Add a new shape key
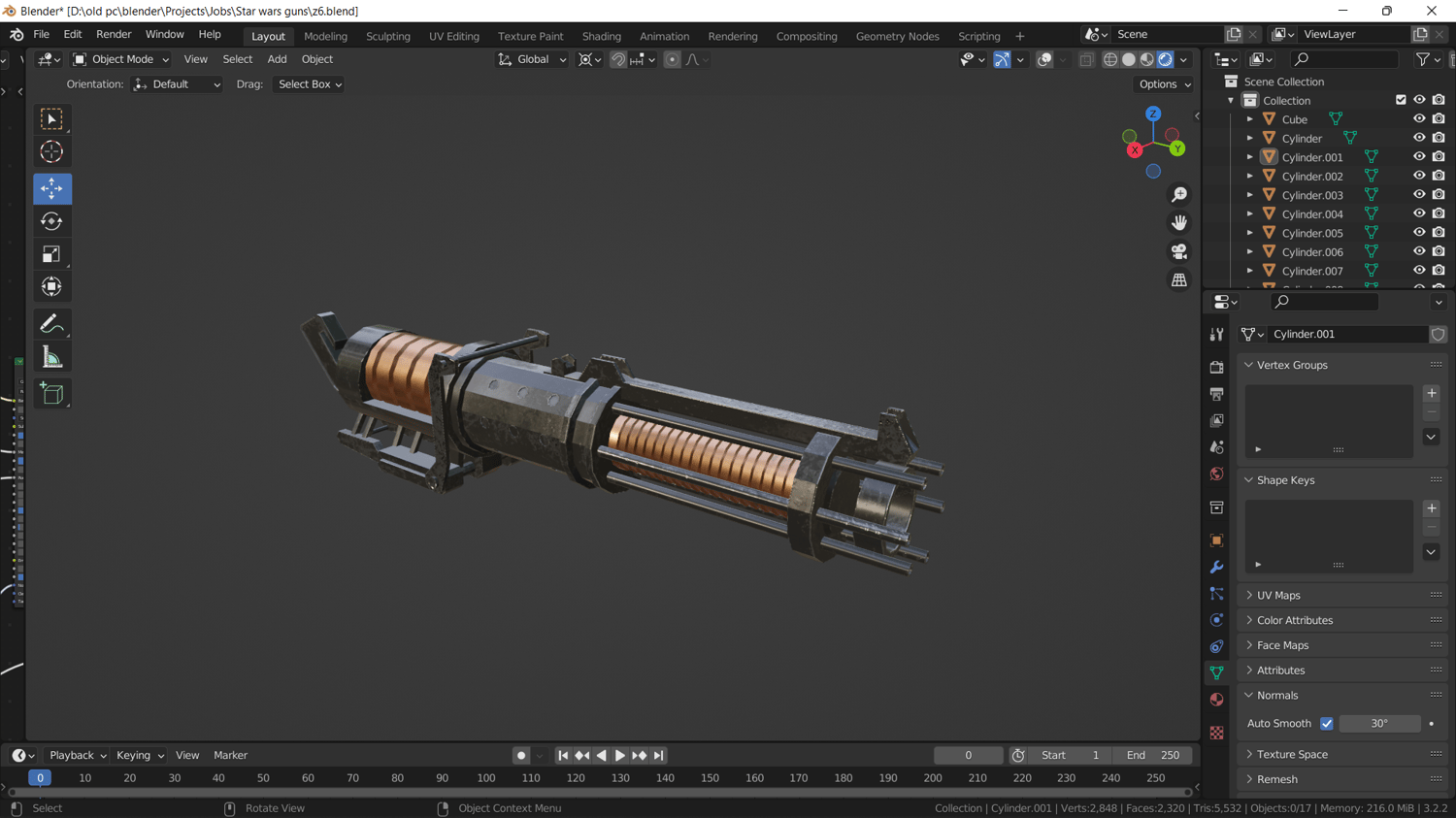The image size is (1456, 818). tap(1432, 508)
